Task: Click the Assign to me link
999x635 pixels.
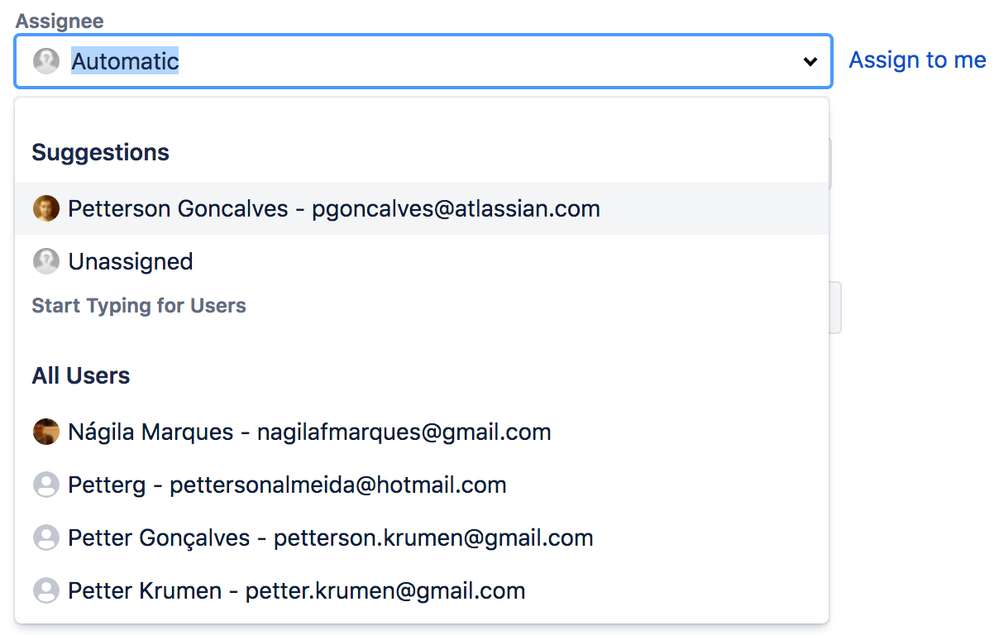Action: [x=916, y=60]
